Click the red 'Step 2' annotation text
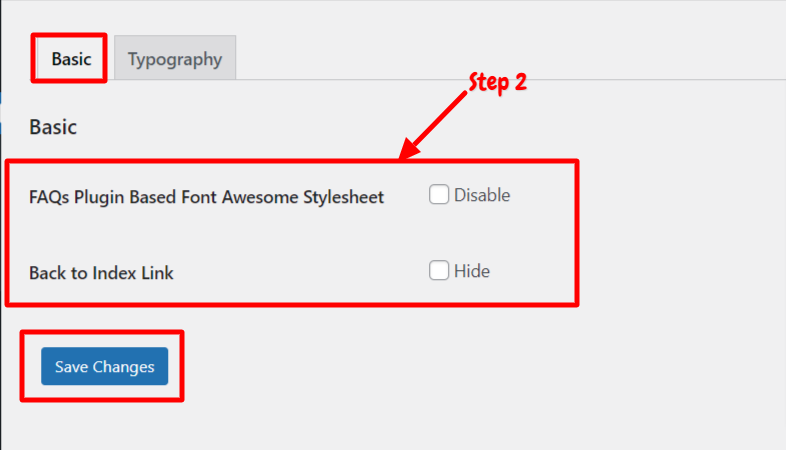The height and width of the screenshot is (450, 786). coord(497,82)
